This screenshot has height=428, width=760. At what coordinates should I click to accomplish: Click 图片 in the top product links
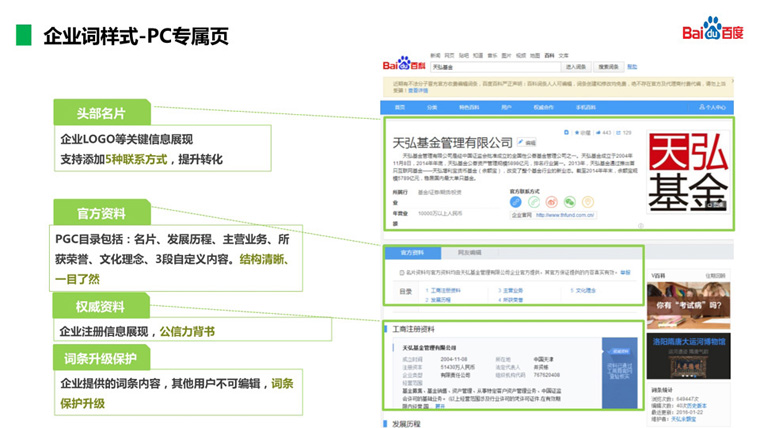click(507, 56)
